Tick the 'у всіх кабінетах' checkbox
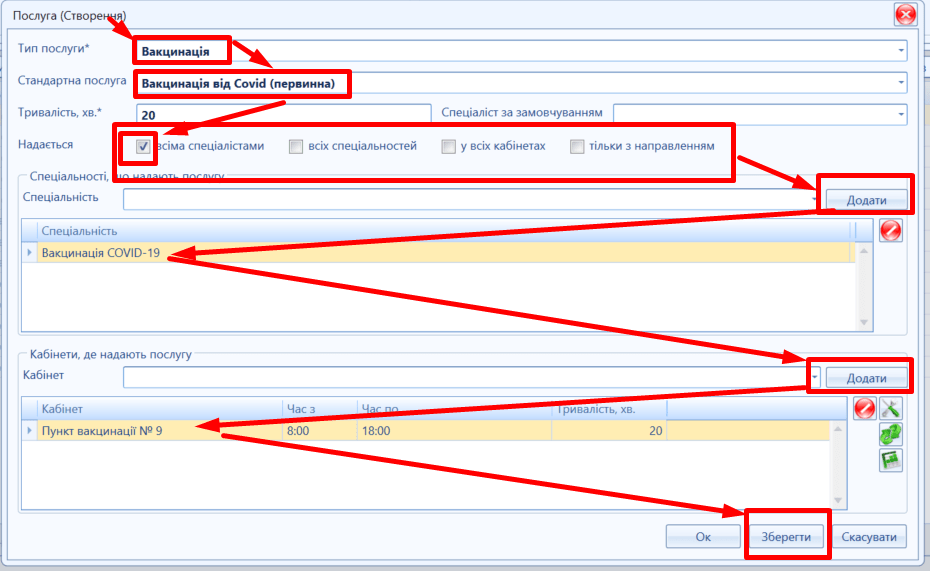The width and height of the screenshot is (930, 571). 449,147
